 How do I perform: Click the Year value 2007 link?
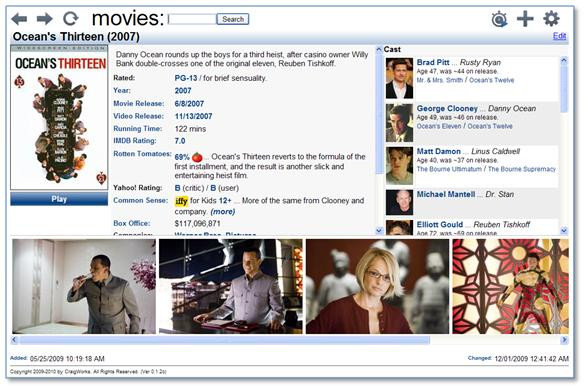(183, 91)
